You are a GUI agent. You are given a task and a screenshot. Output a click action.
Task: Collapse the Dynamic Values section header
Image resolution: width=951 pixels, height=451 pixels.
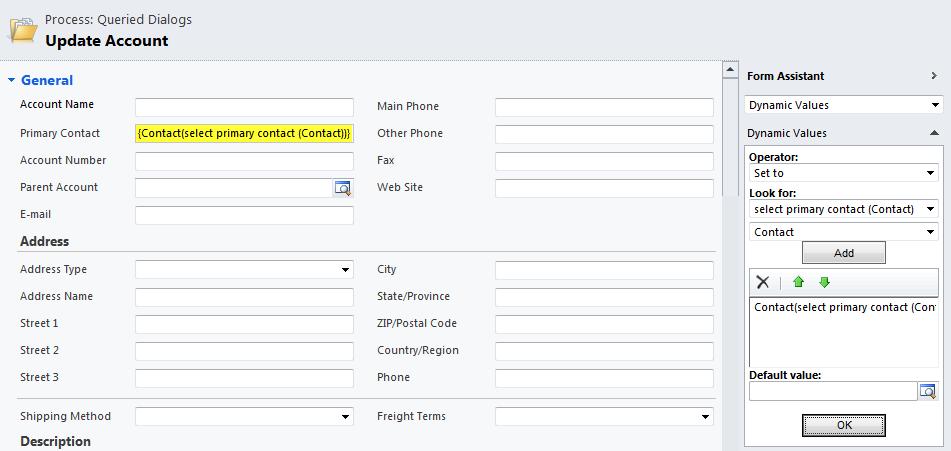pos(934,133)
